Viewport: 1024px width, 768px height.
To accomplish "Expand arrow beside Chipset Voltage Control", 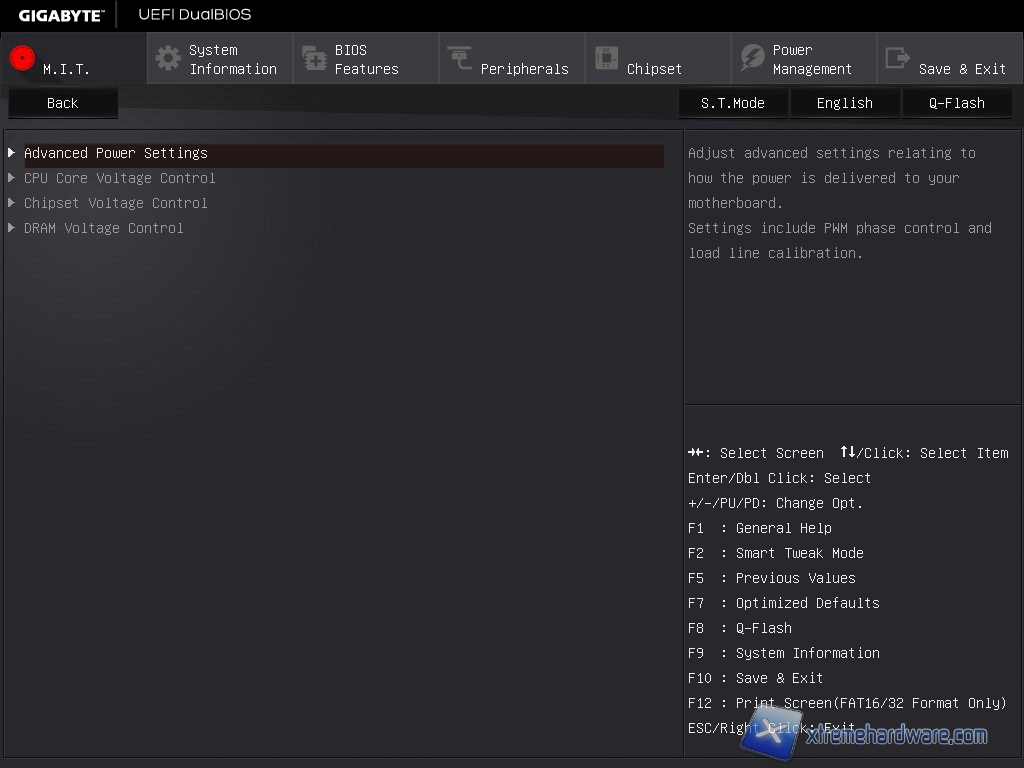I will pyautogui.click(x=11, y=203).
